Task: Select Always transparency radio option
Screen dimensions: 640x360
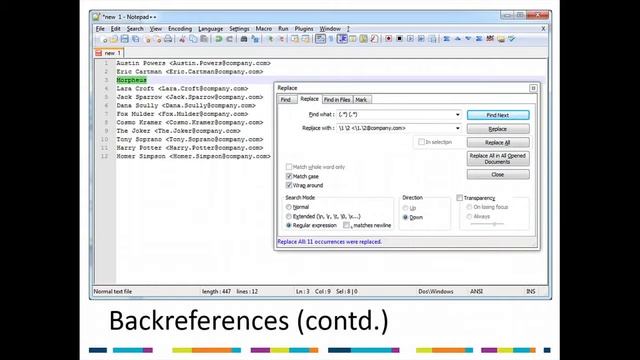Action: pyautogui.click(x=469, y=216)
